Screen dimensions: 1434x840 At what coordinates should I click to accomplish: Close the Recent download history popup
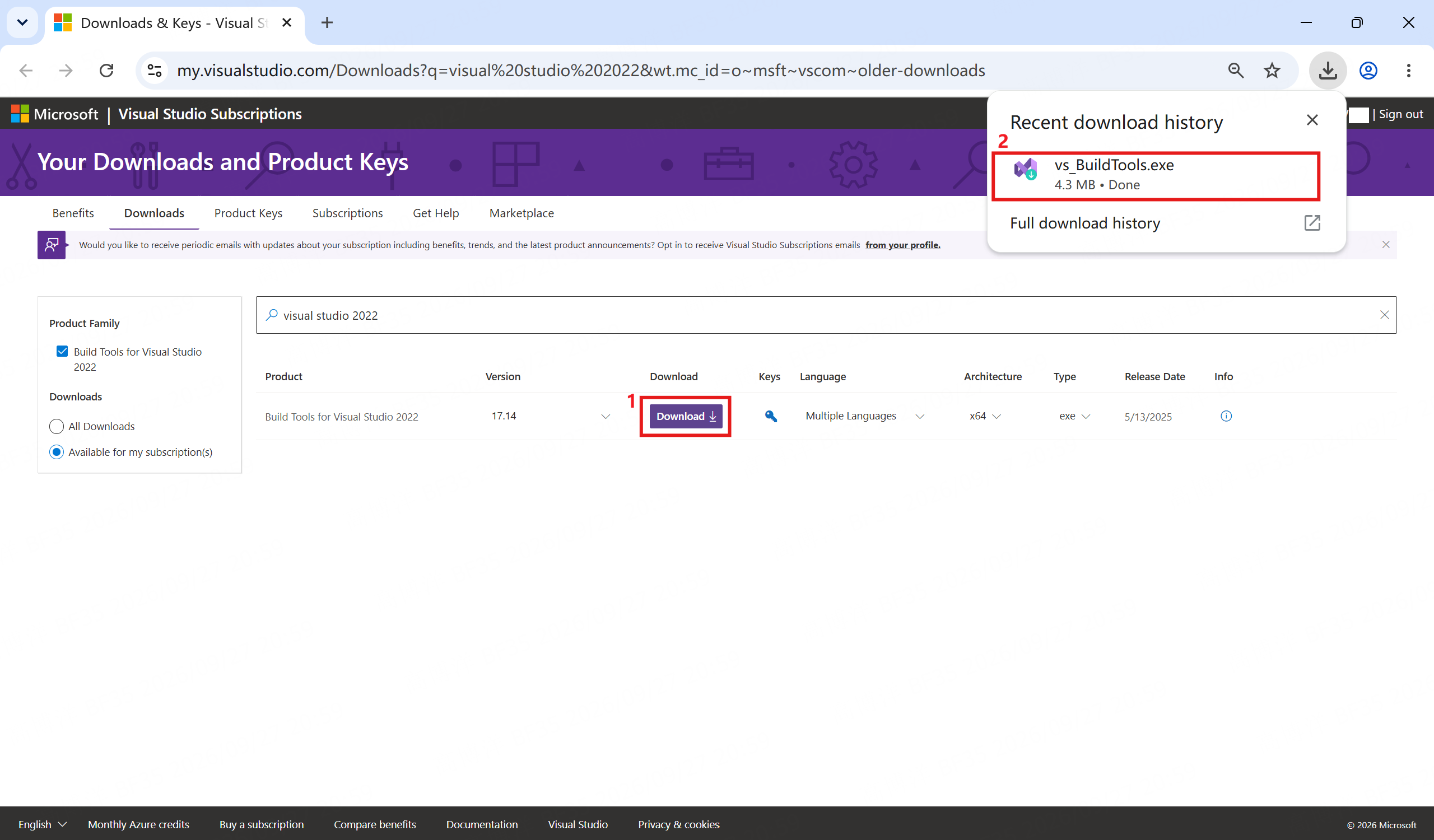[1312, 120]
